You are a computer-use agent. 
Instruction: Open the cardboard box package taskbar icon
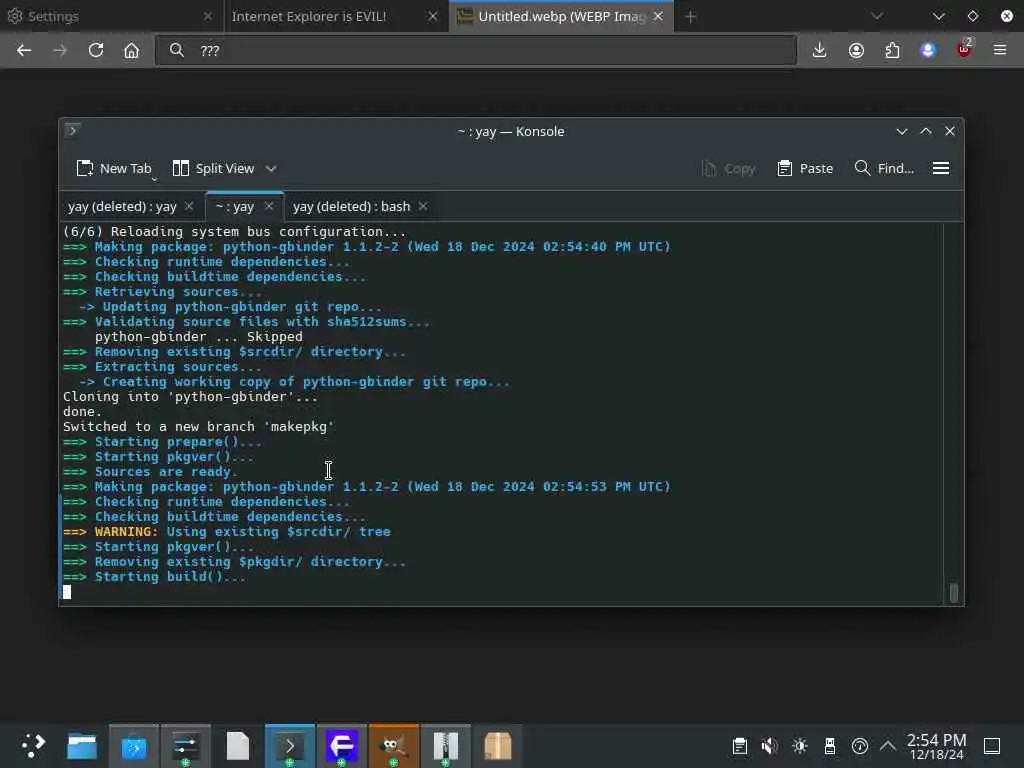pos(498,745)
